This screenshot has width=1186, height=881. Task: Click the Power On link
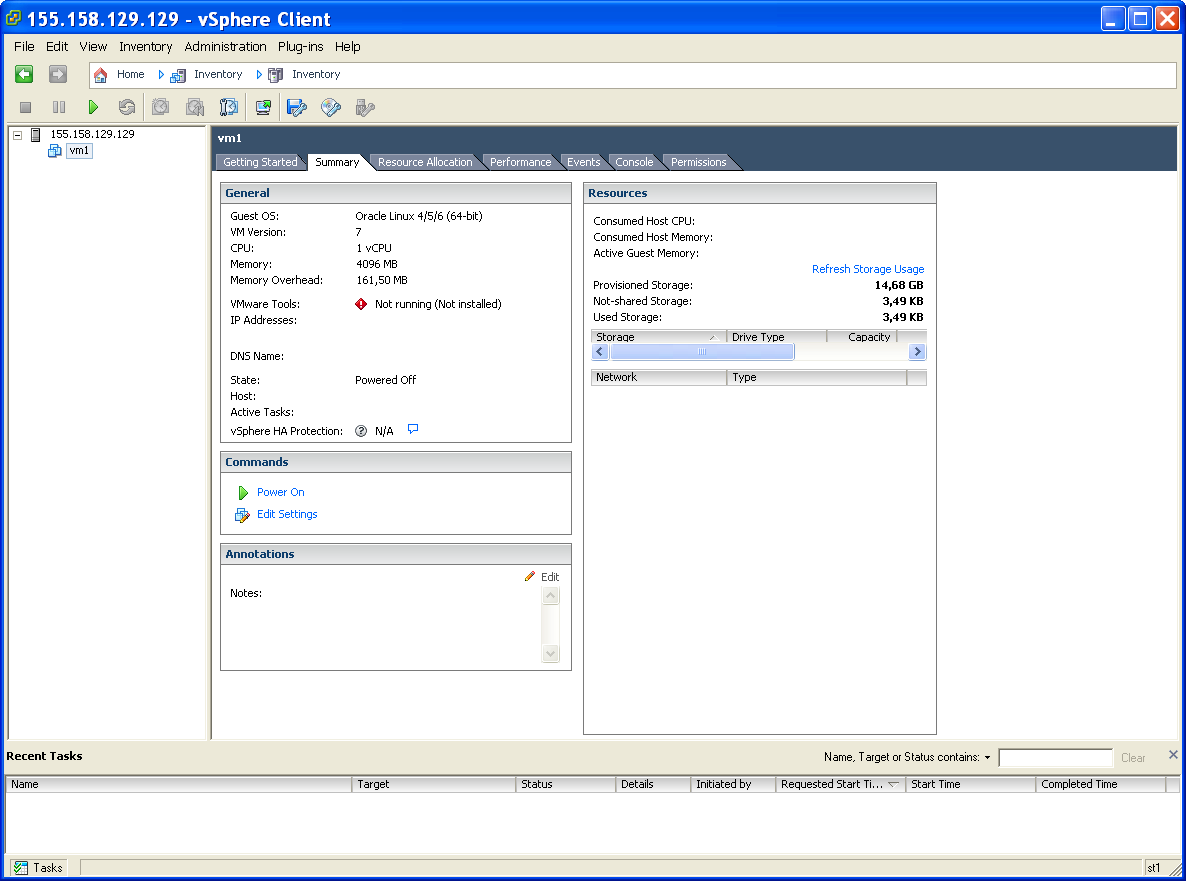[281, 492]
